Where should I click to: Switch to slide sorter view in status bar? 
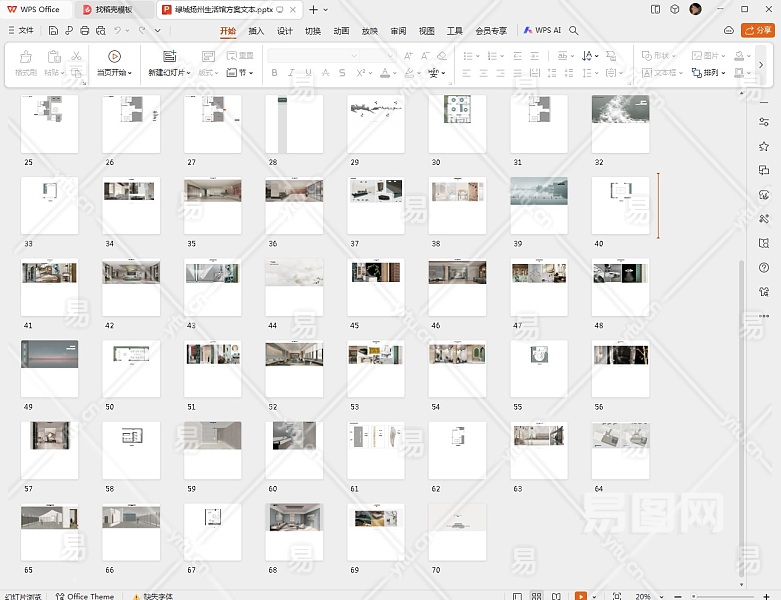(x=537, y=596)
